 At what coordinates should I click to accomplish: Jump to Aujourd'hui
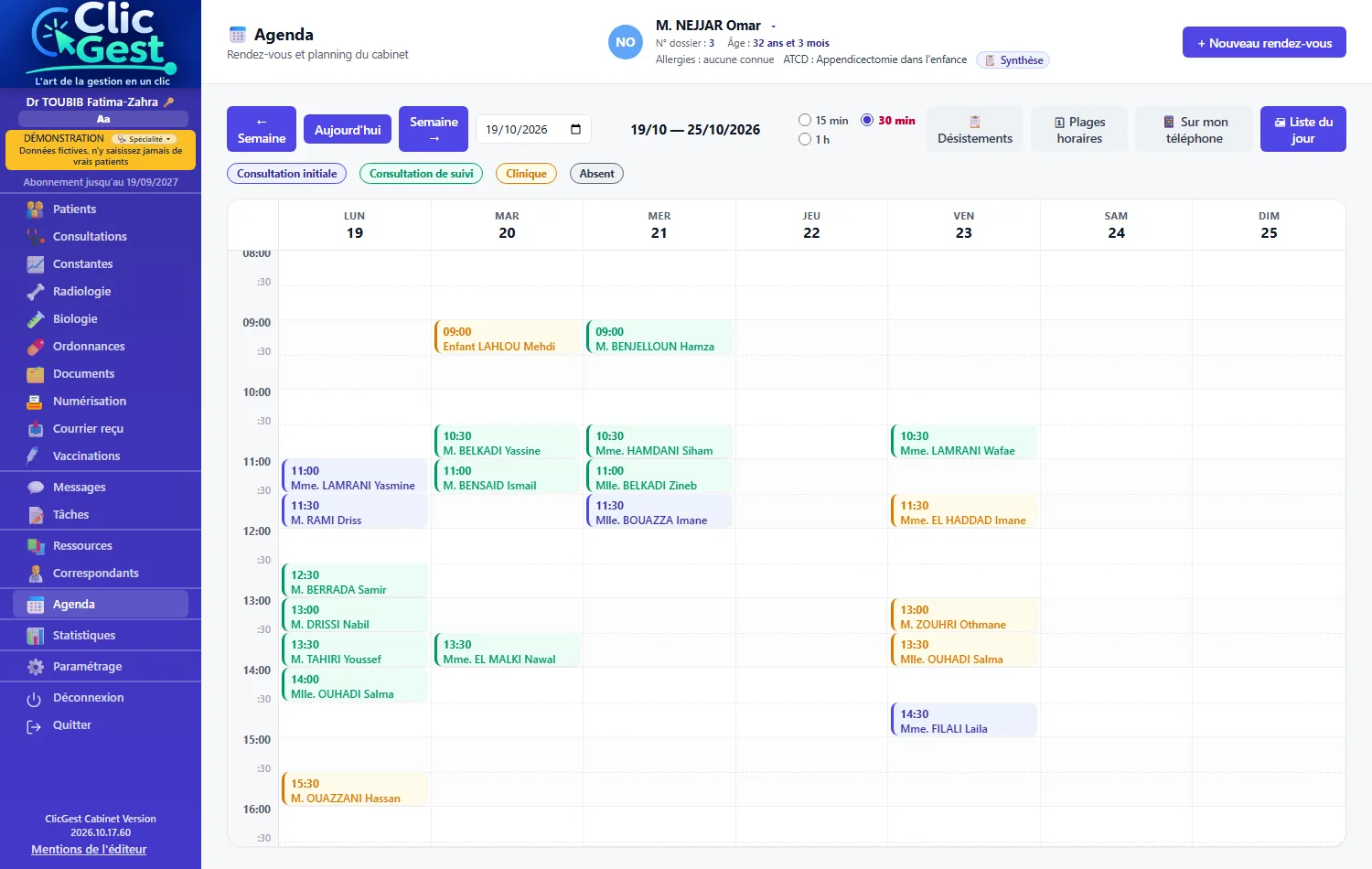coord(348,130)
